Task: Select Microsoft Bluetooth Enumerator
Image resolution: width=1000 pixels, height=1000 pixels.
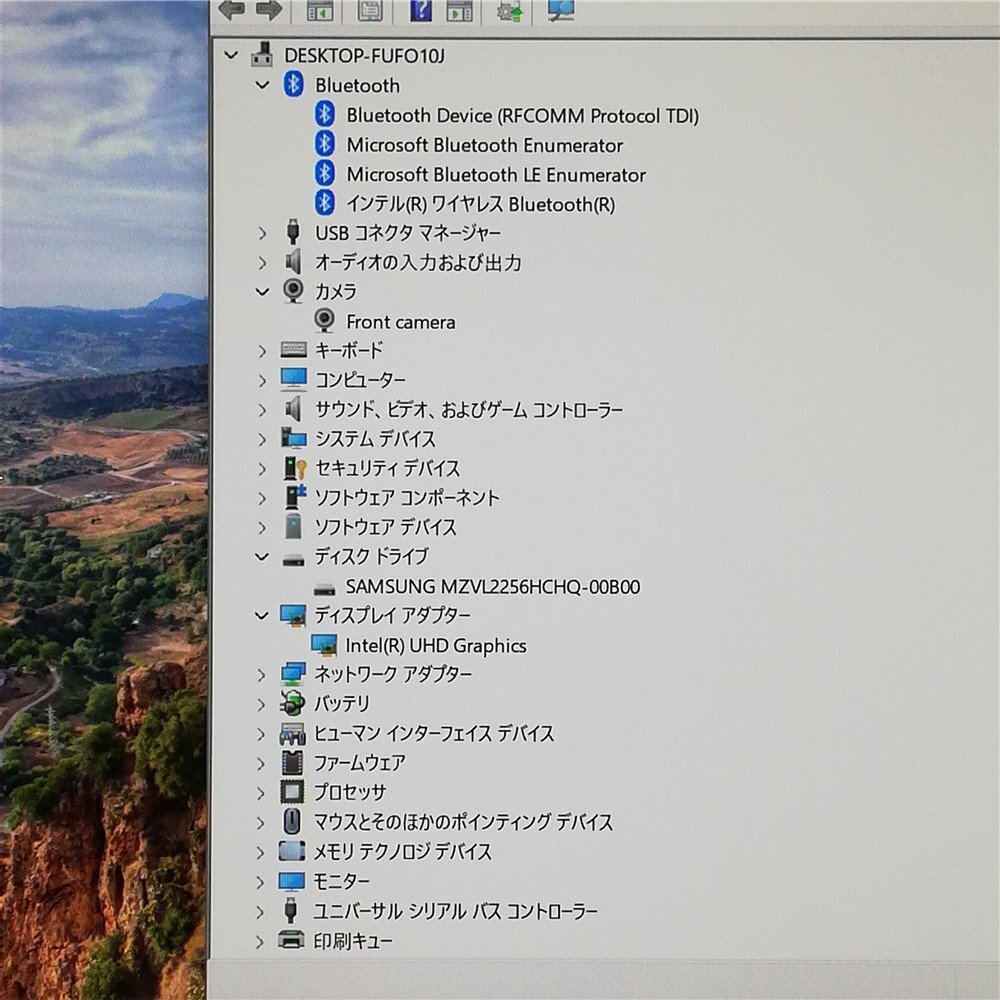Action: [485, 145]
